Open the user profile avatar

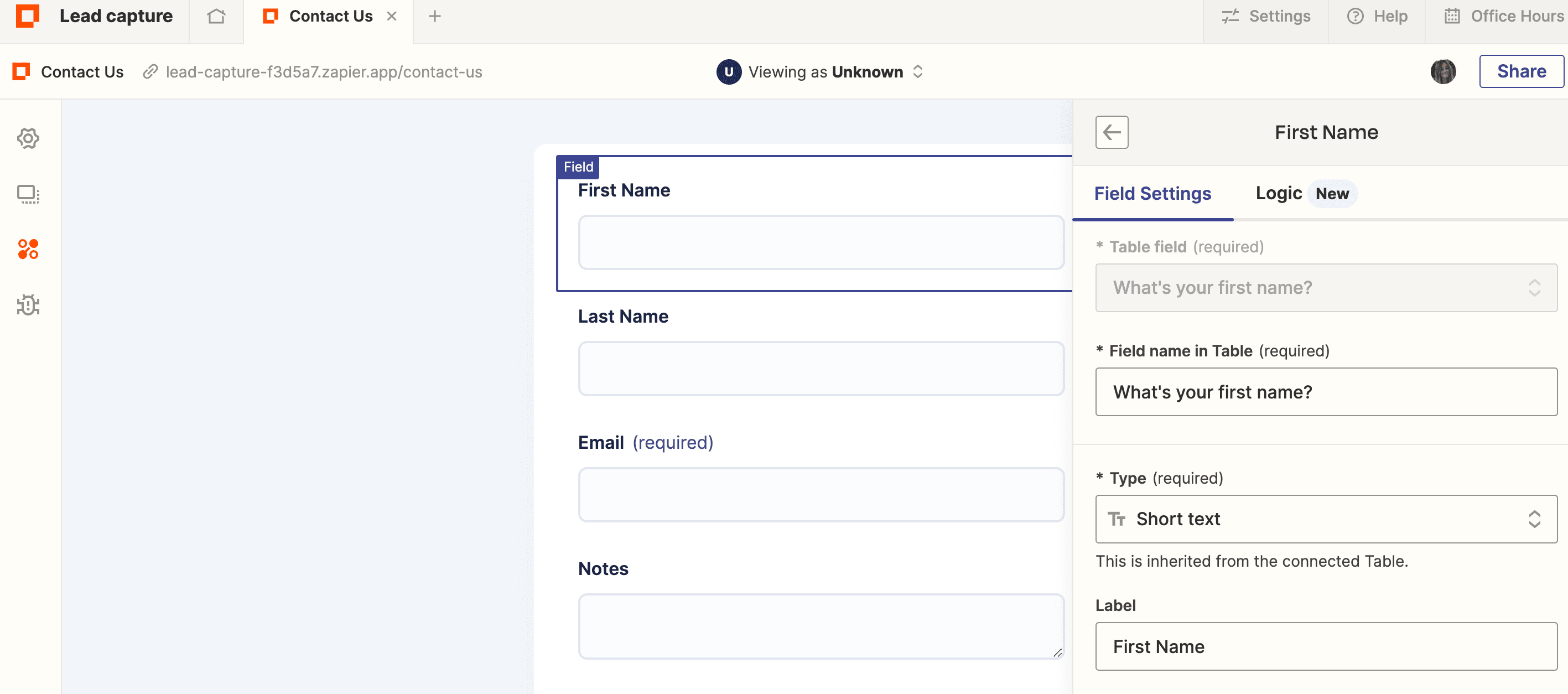(1442, 71)
